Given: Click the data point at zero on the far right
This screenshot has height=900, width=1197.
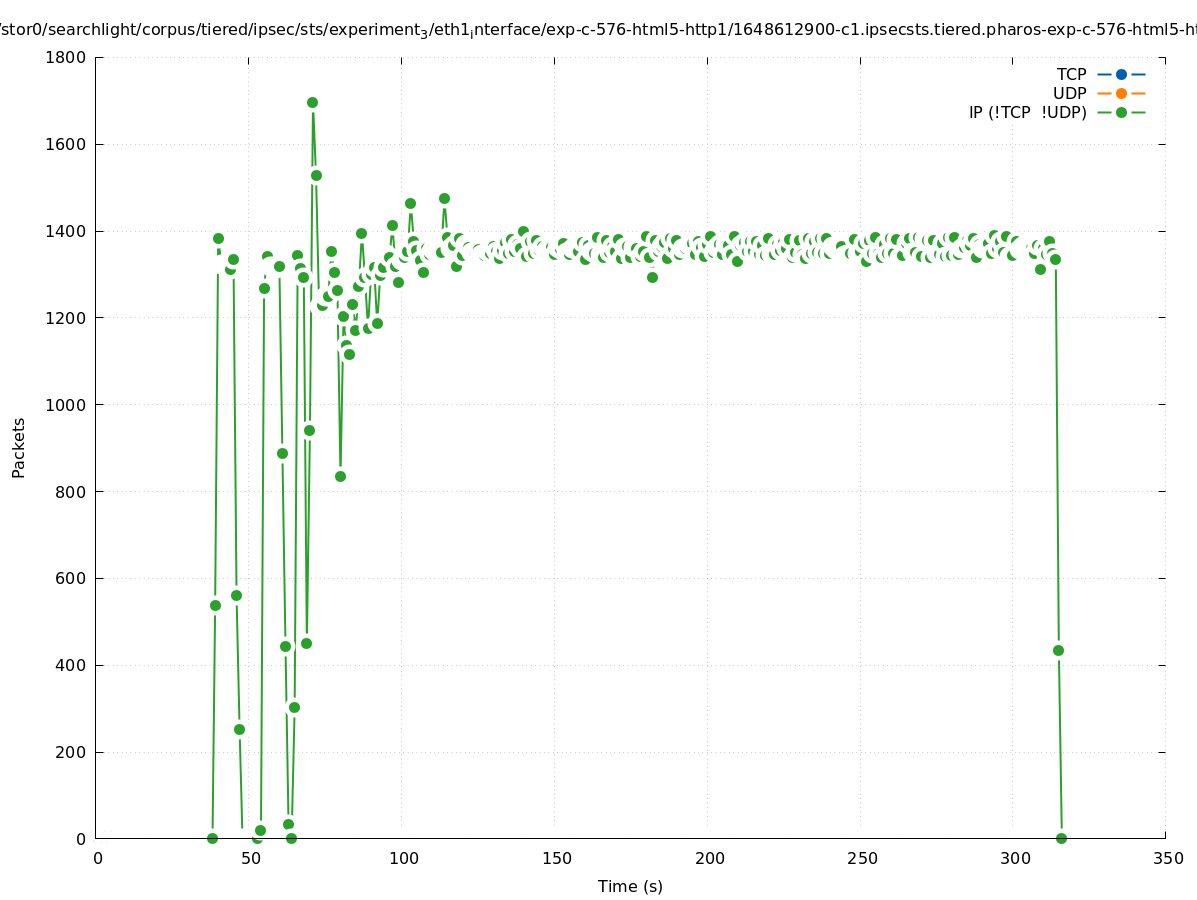Looking at the screenshot, I should coord(1061,838).
